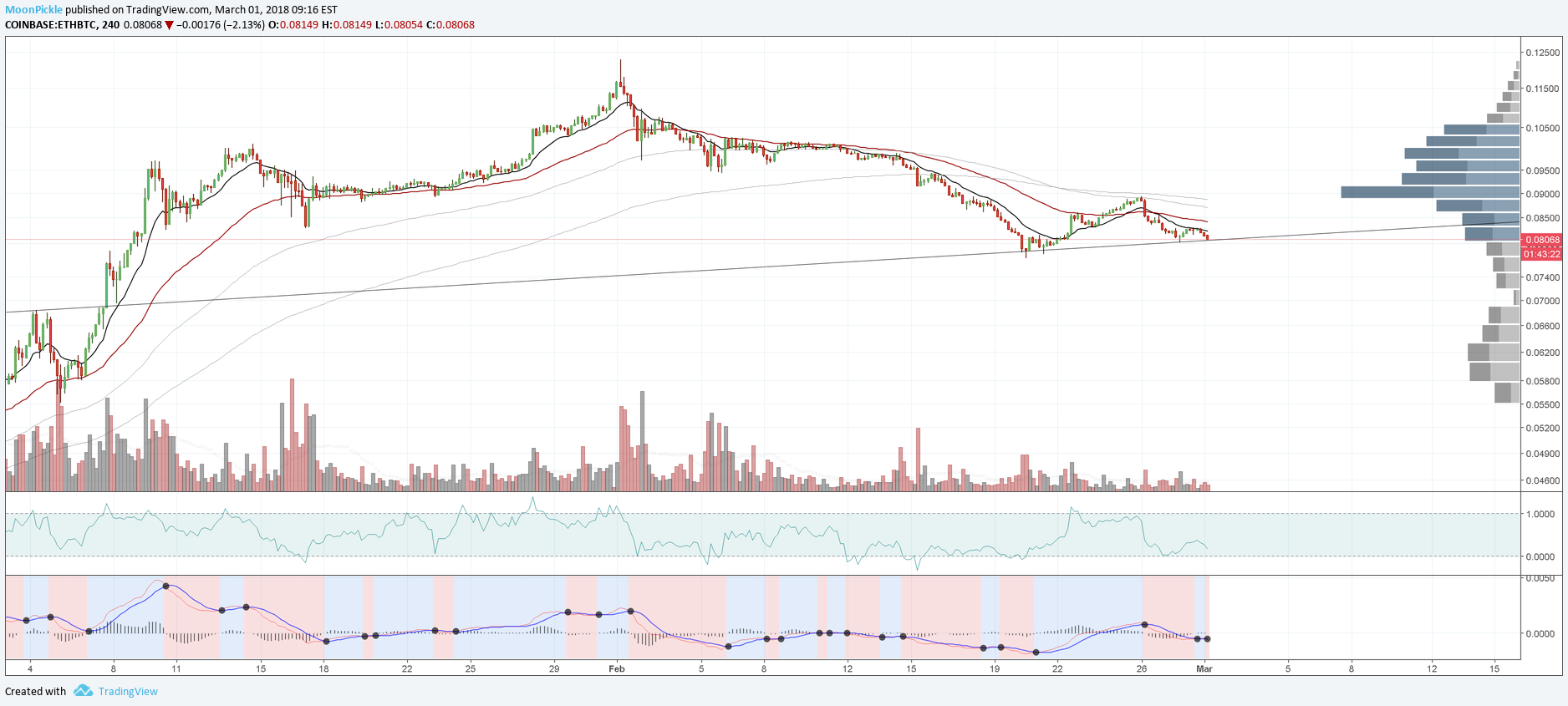The width and height of the screenshot is (1568, 706).
Task: Click the 25 date label on time axis
Action: (x=471, y=668)
